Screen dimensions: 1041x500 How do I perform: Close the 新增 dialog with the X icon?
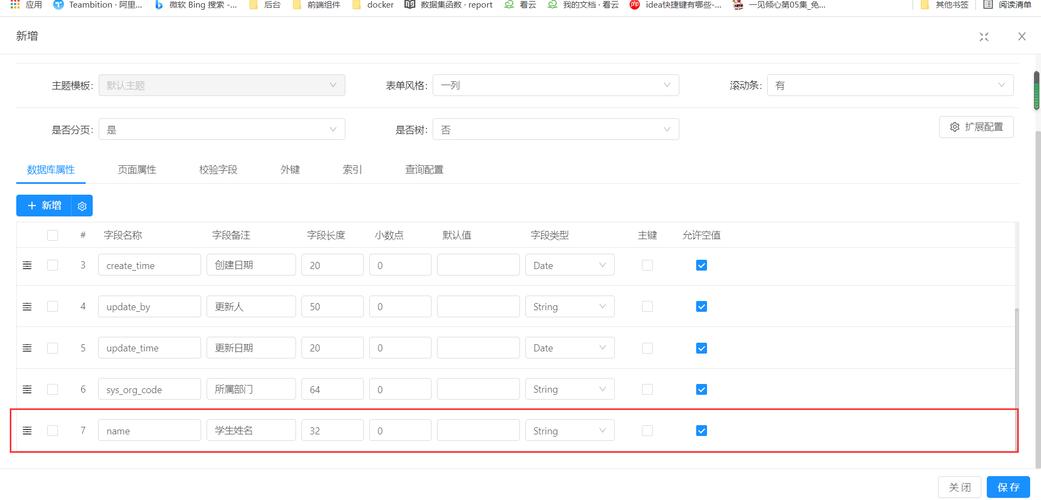[x=1022, y=37]
